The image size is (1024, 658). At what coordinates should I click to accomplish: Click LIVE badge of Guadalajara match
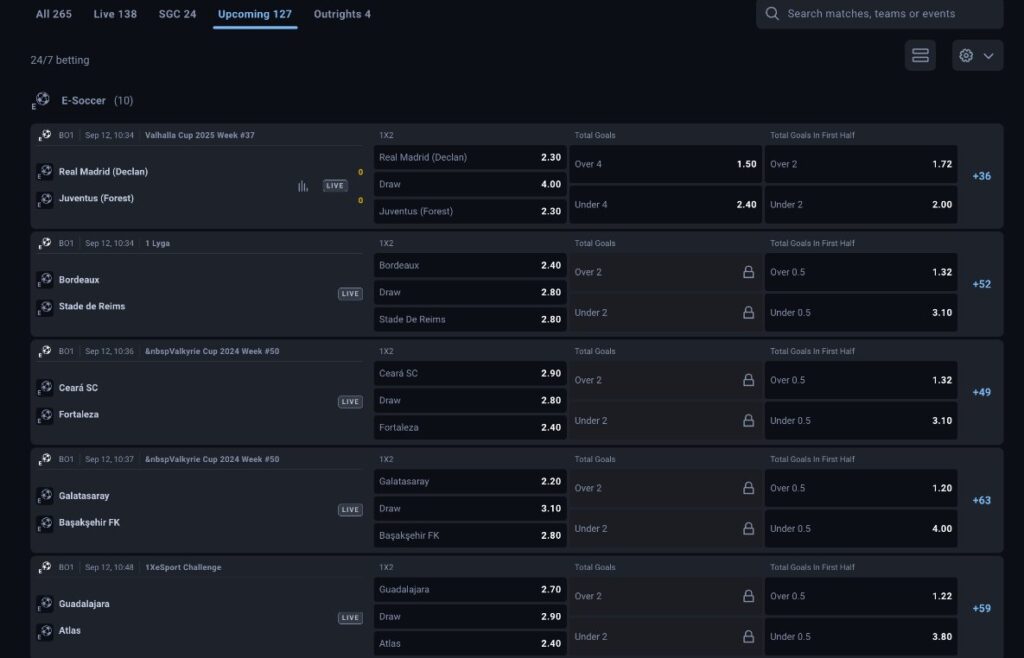(350, 618)
